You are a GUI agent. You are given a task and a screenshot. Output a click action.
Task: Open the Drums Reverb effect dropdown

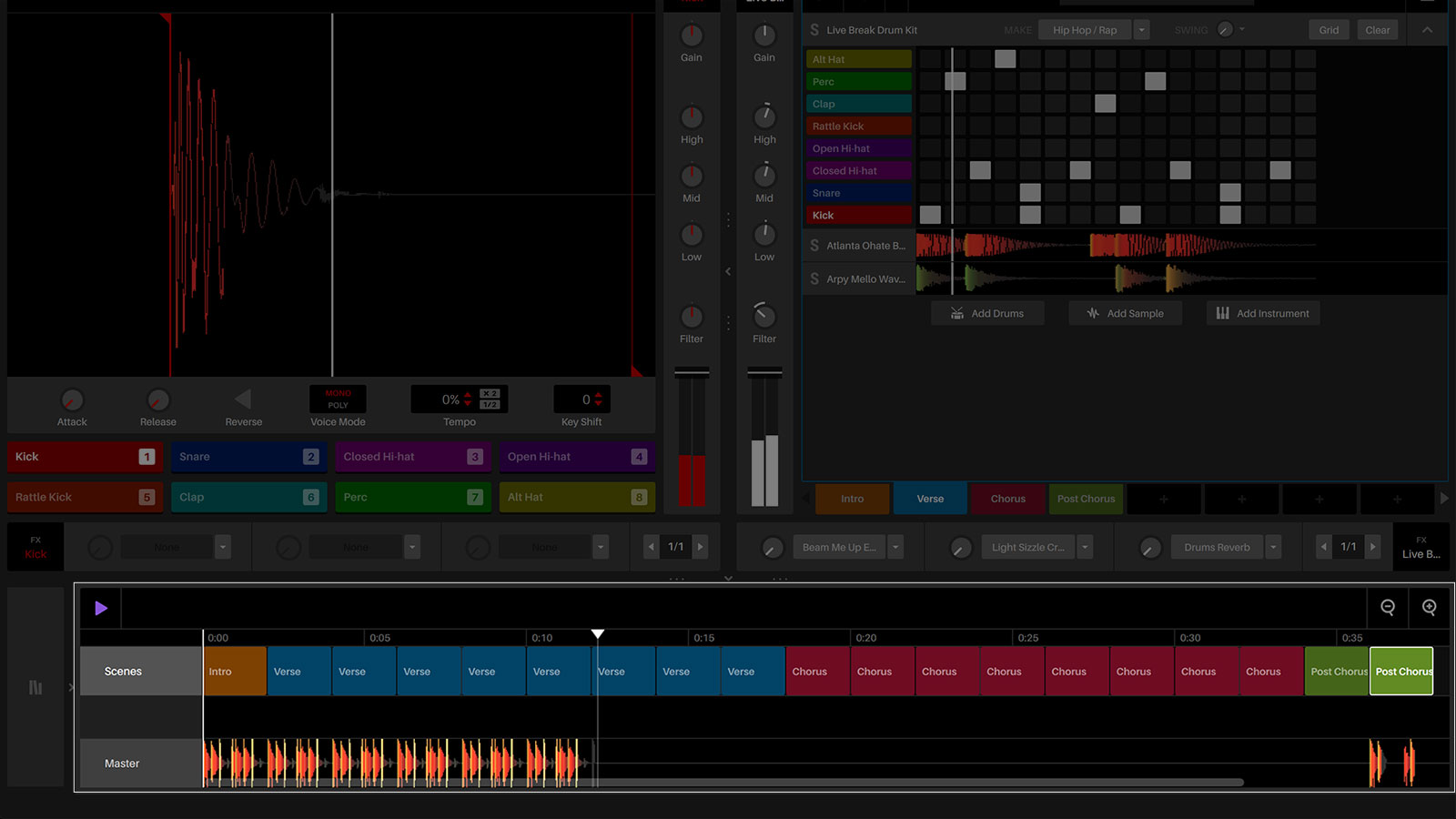tap(1274, 547)
